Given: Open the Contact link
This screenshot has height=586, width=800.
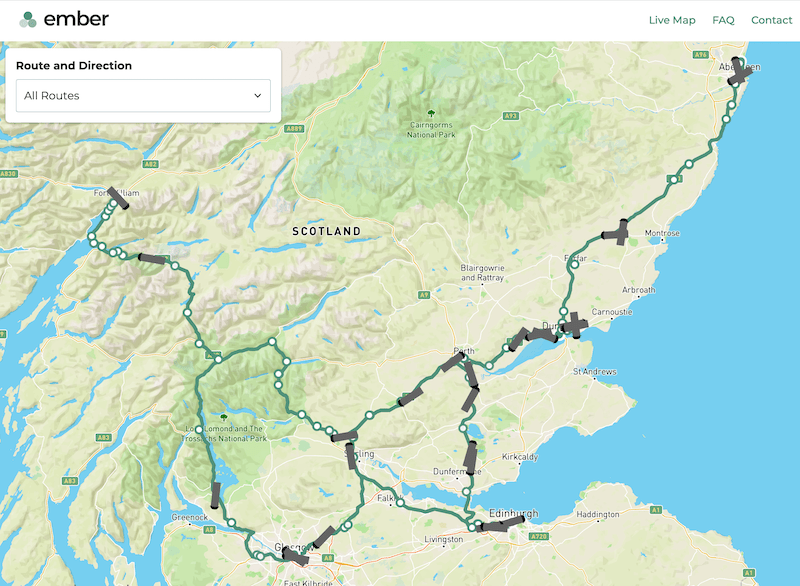Looking at the screenshot, I should click(x=771, y=20).
